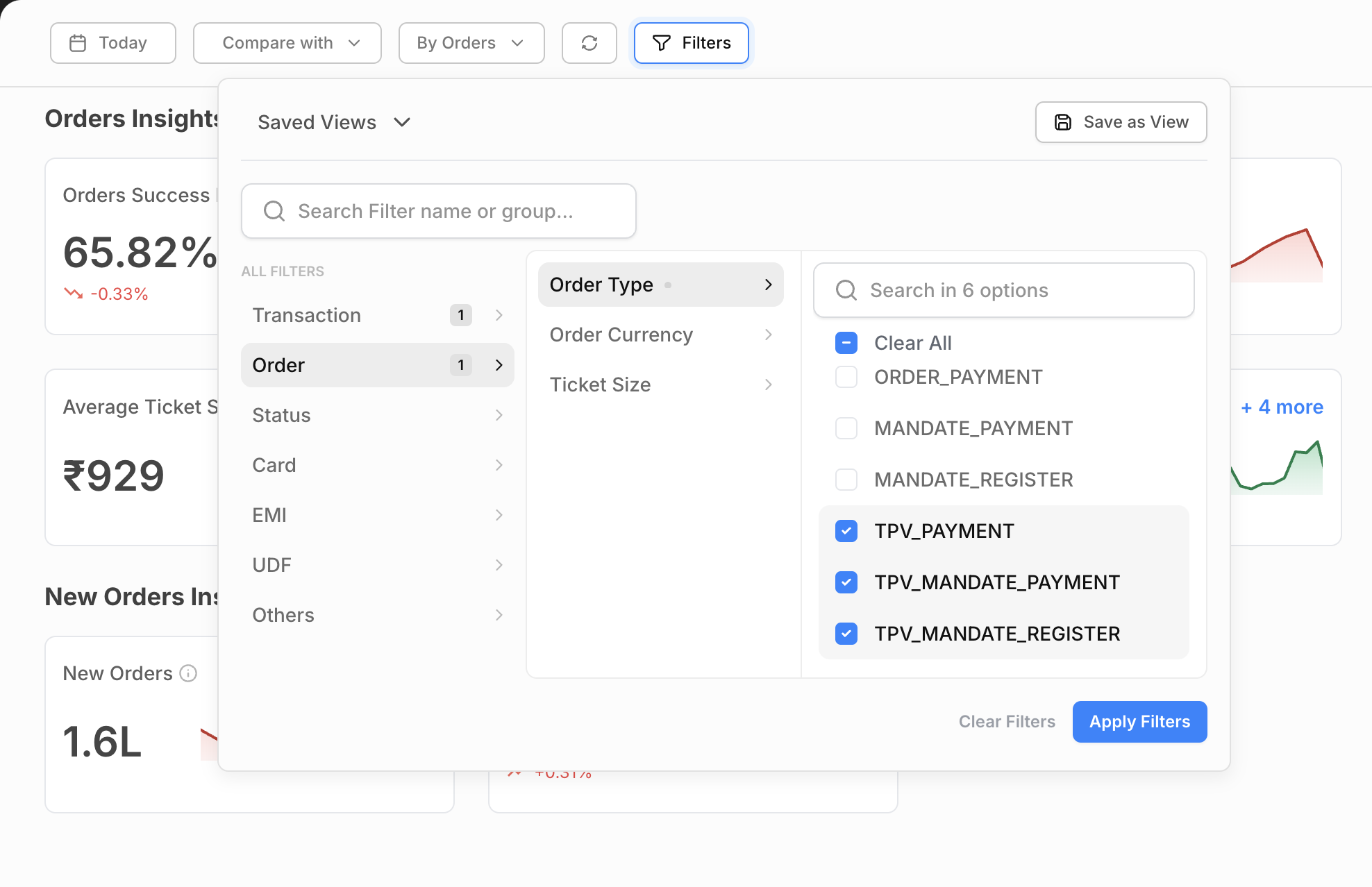Click the Clear Filters link

[x=1007, y=722]
